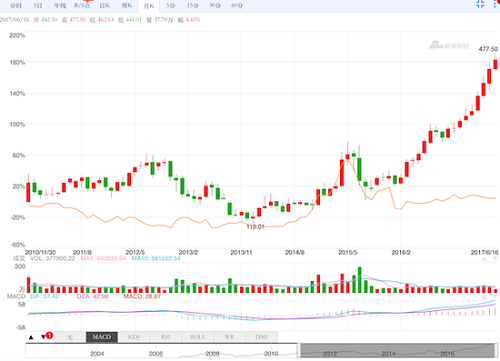Switch to the 日K tab
The height and width of the screenshot is (361, 500).
coord(105,6)
